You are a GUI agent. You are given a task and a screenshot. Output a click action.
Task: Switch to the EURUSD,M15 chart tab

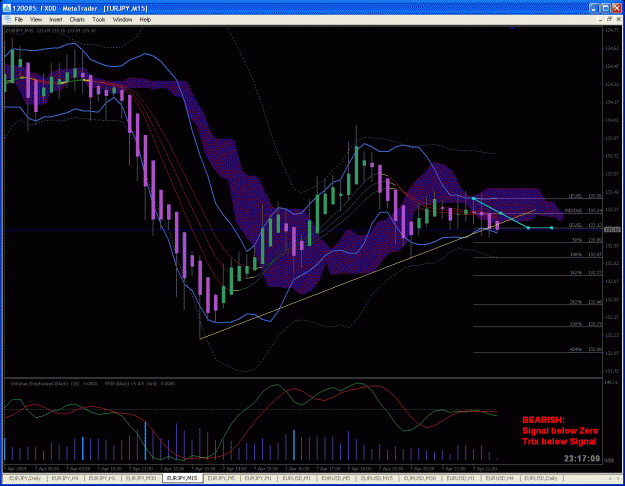[377, 478]
